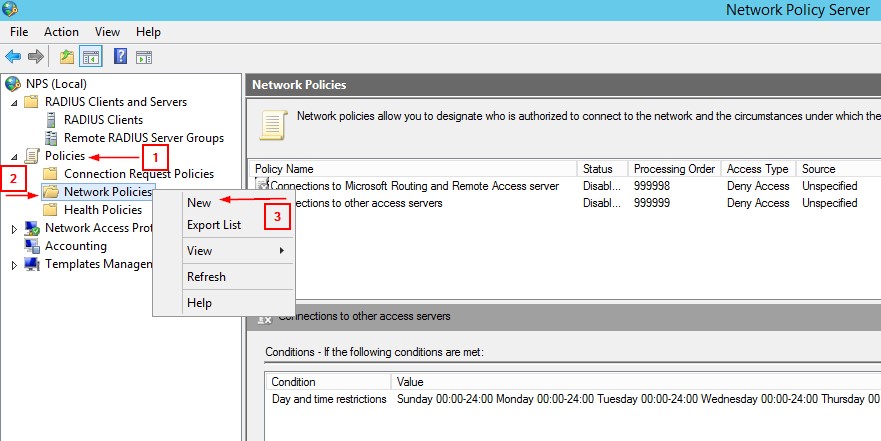881x441 pixels.
Task: Click the Day and time restrictions condition
Action: [x=329, y=399]
